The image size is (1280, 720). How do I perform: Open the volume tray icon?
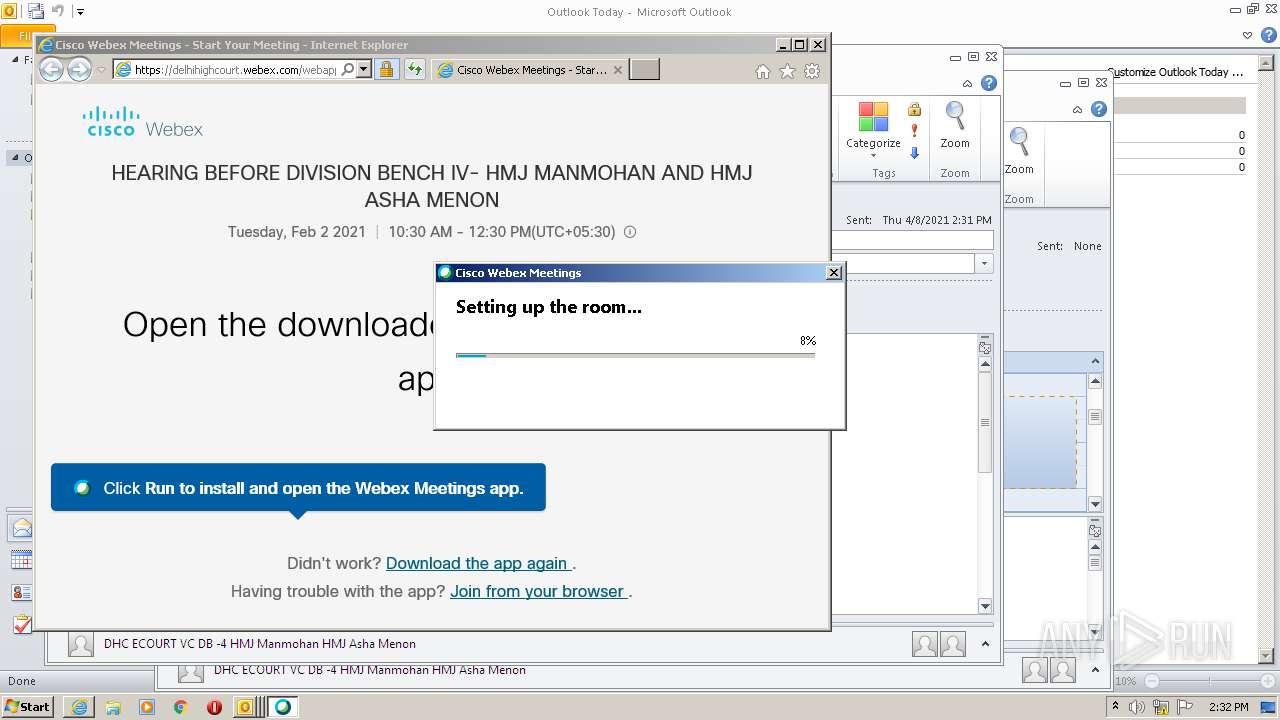[1139, 707]
